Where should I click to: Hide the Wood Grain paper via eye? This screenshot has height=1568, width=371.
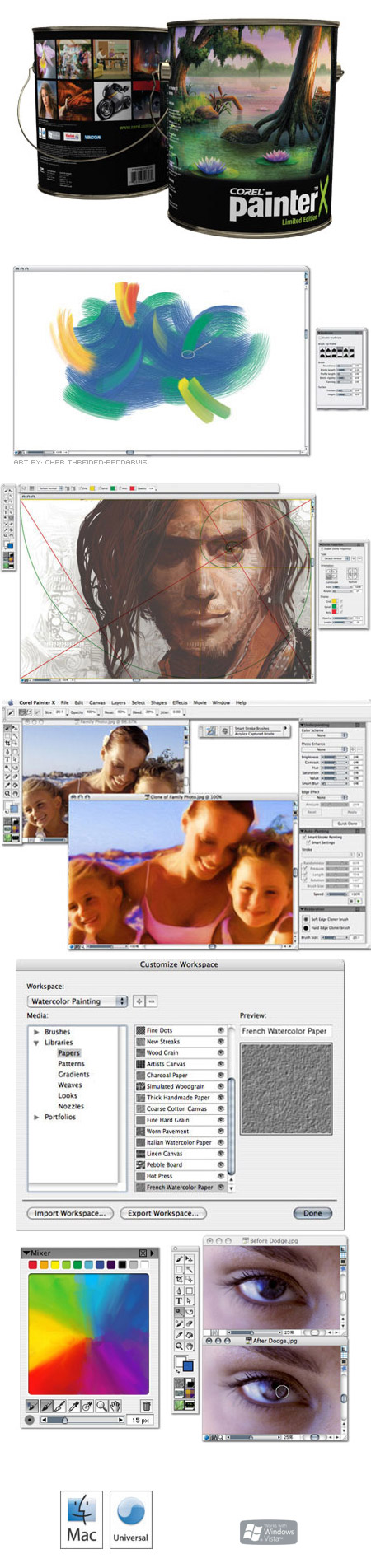tap(220, 1052)
